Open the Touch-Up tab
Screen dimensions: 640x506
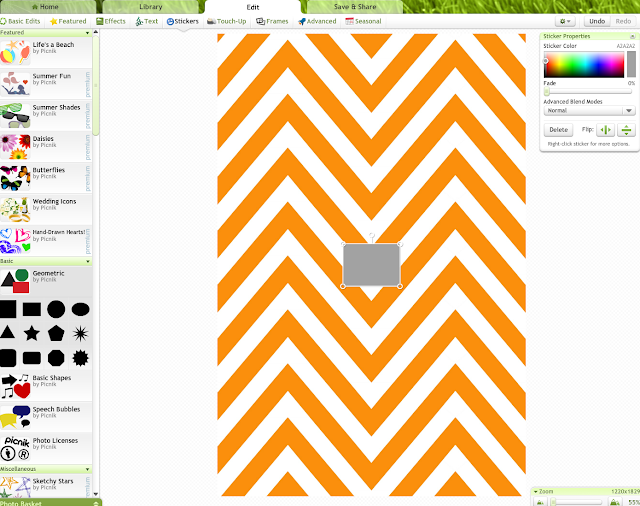point(227,21)
